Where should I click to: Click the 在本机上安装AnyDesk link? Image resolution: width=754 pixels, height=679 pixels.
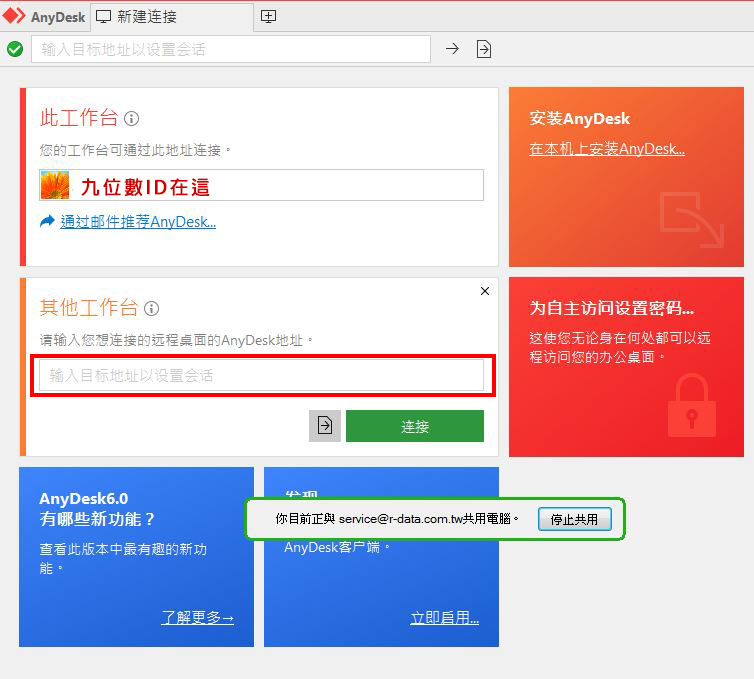[607, 149]
